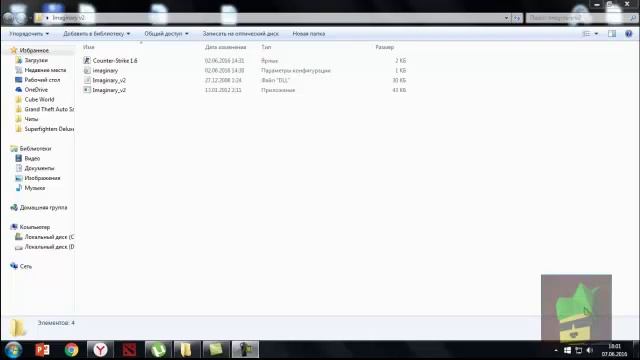
Task: Launch Google Chrome from the taskbar
Action: pyautogui.click(x=71, y=350)
